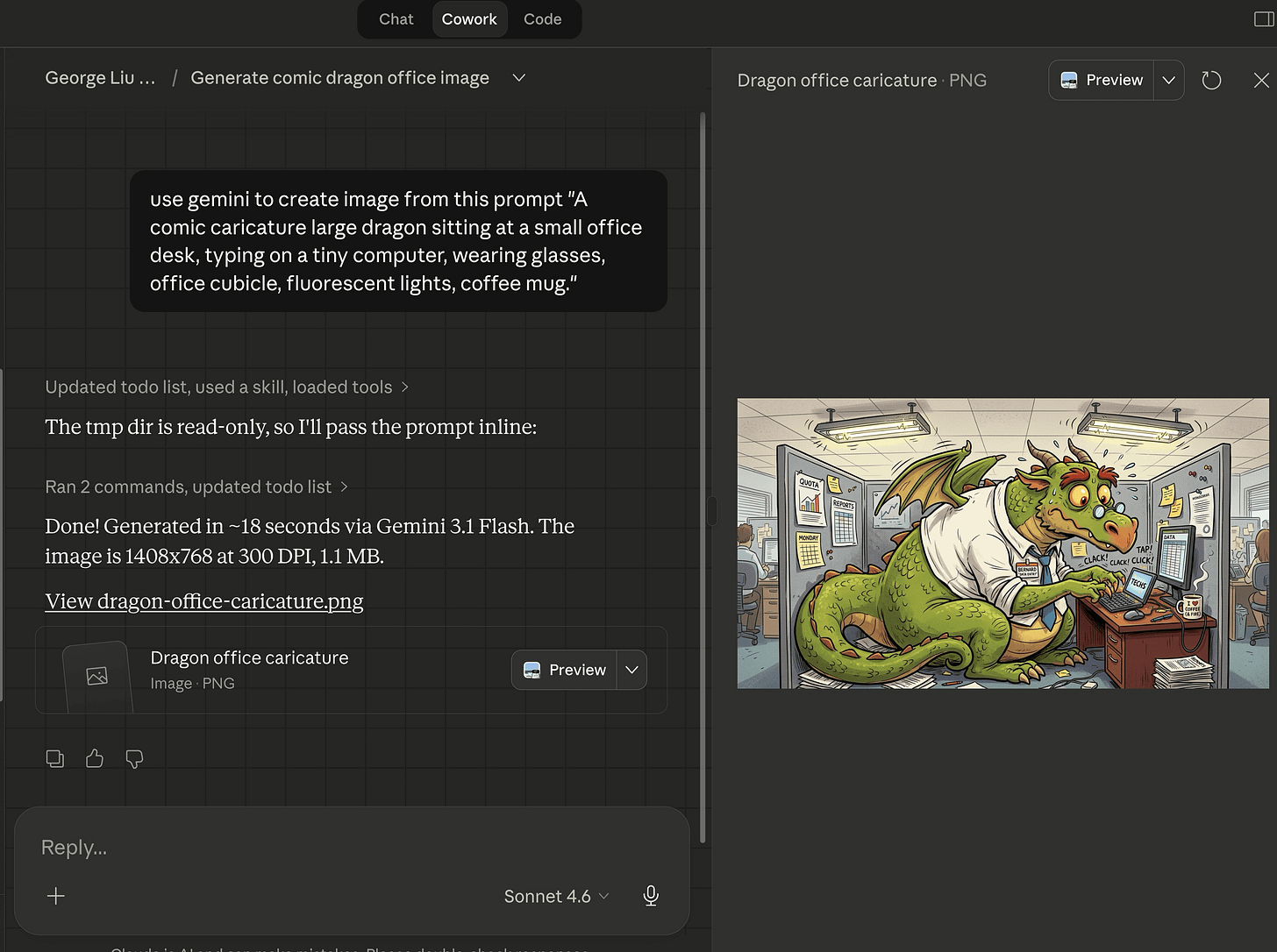Give the response a thumbs down
The width and height of the screenshot is (1277, 952).
(x=133, y=758)
